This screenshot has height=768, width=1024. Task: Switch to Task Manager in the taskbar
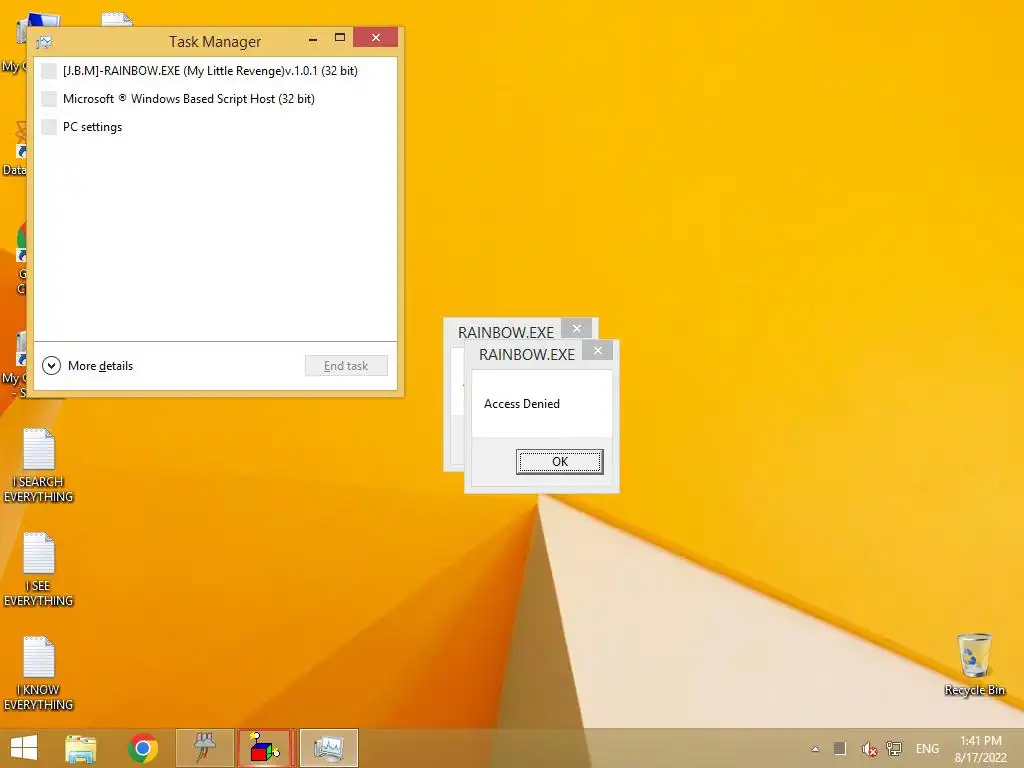tap(328, 748)
